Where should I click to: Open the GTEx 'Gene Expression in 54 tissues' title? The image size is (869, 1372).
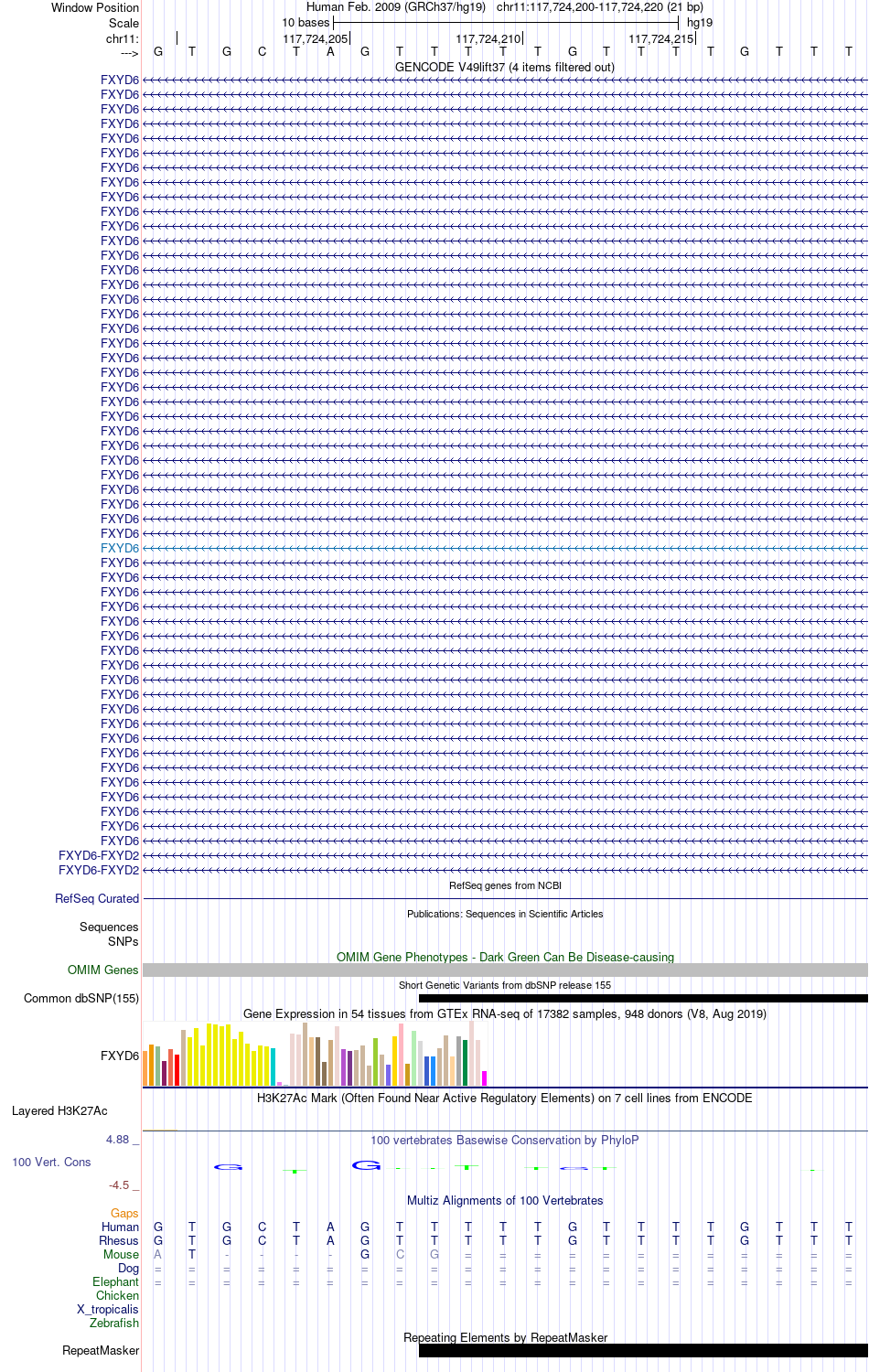point(505,1013)
